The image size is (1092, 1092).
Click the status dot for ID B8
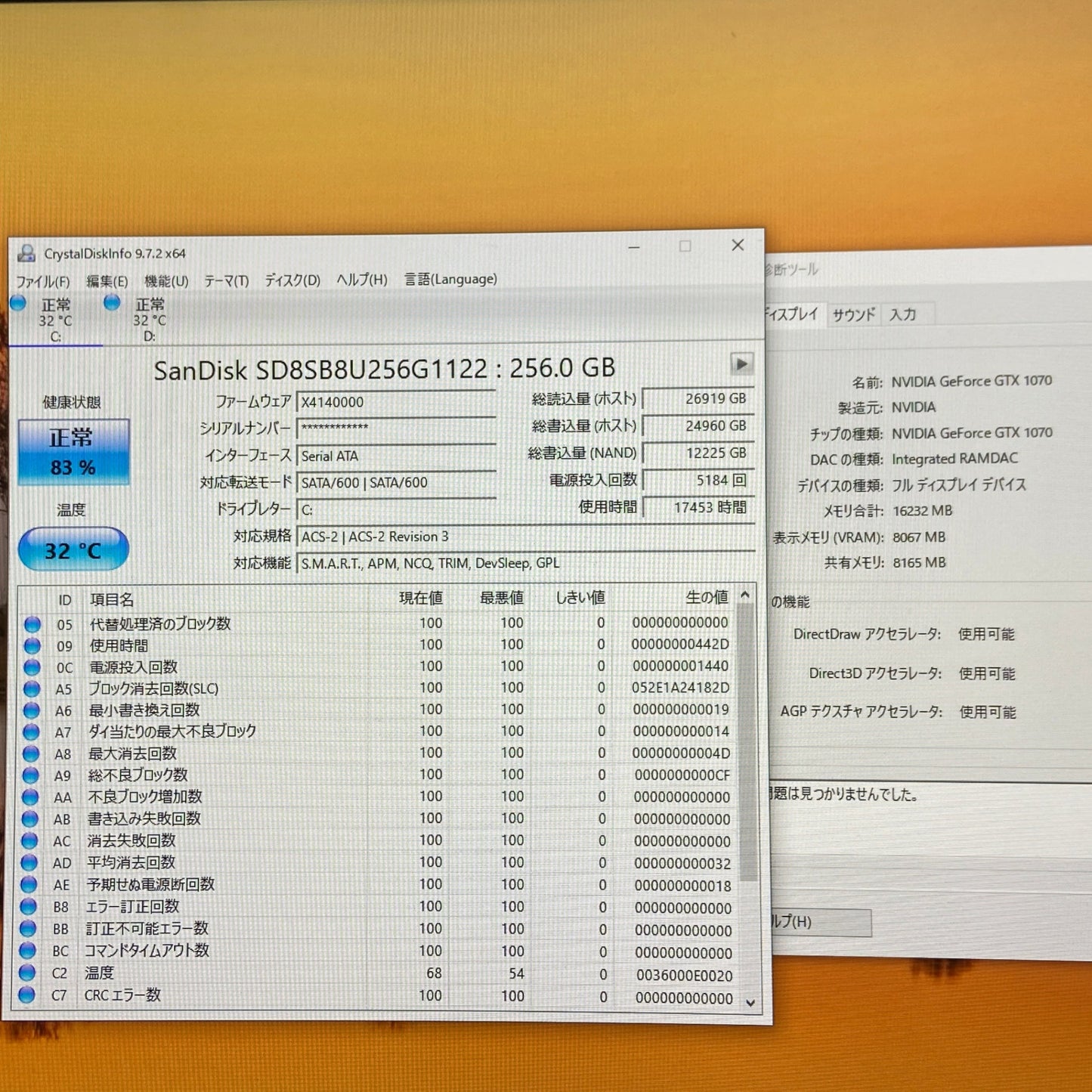28,906
